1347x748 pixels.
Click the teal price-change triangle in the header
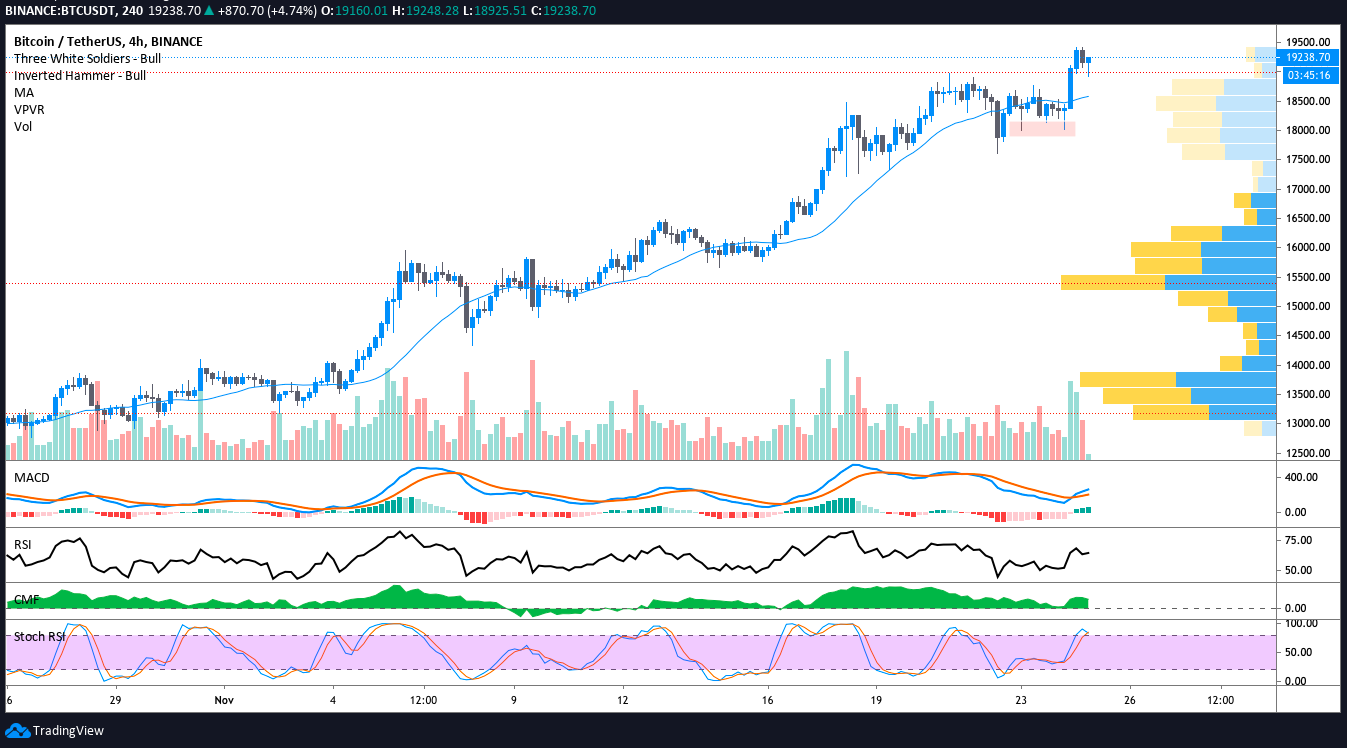[210, 11]
